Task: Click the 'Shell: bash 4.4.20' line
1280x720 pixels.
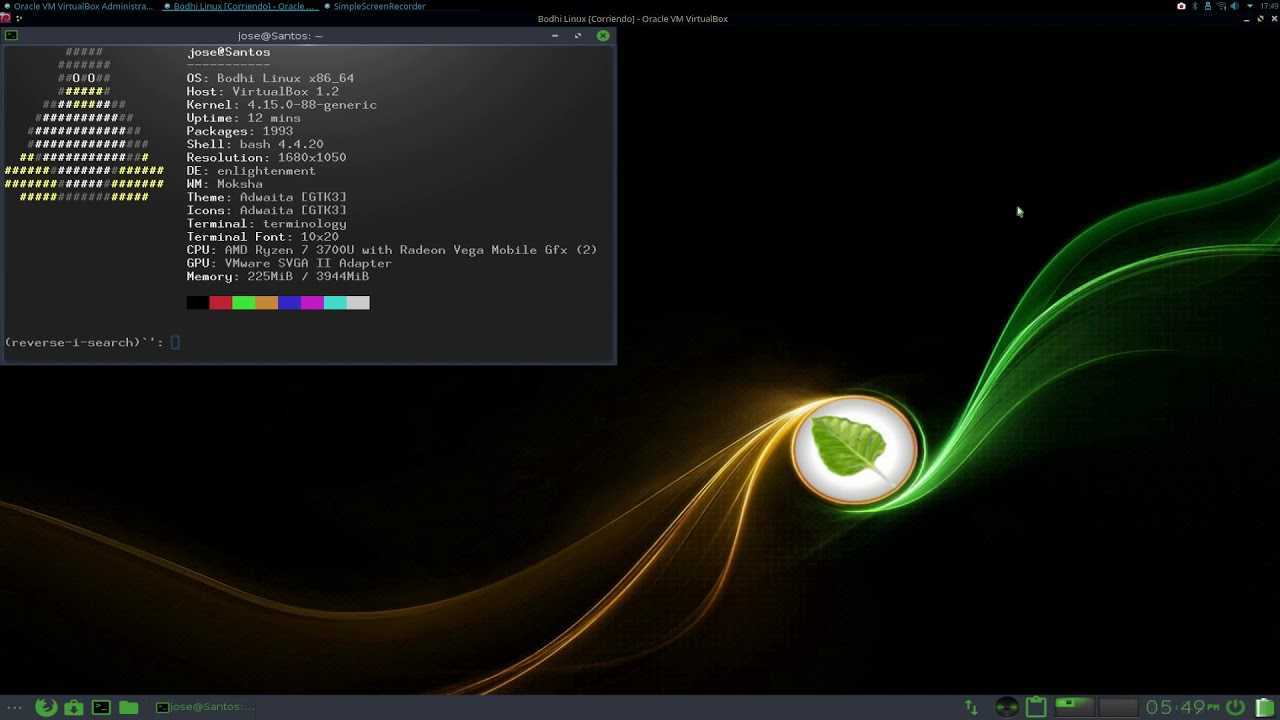Action: click(x=255, y=144)
